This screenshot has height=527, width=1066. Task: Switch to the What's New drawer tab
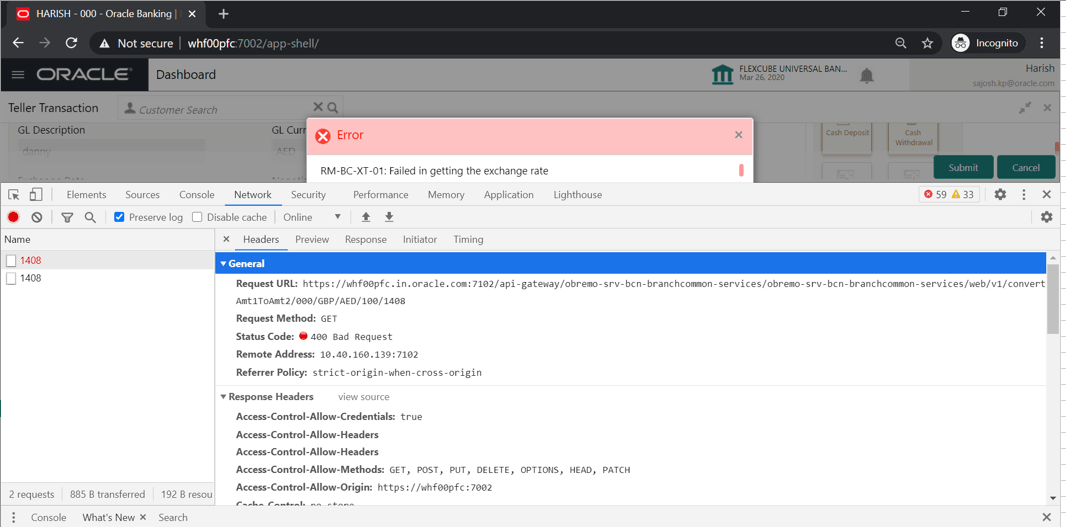(109, 517)
